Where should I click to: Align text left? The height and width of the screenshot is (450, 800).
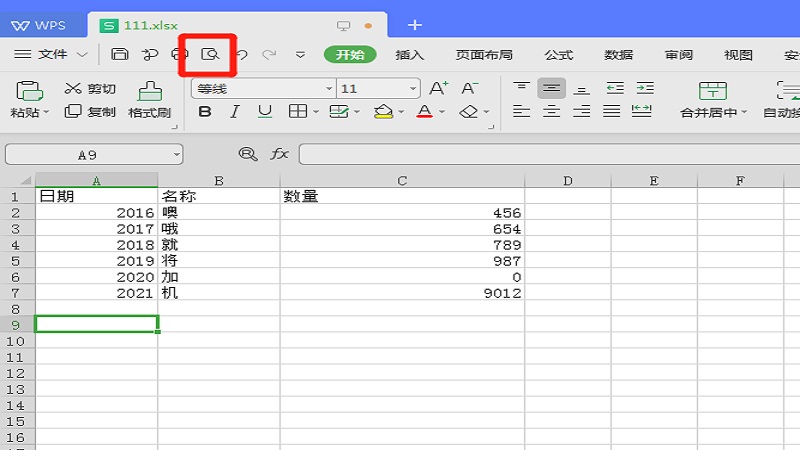pos(521,111)
